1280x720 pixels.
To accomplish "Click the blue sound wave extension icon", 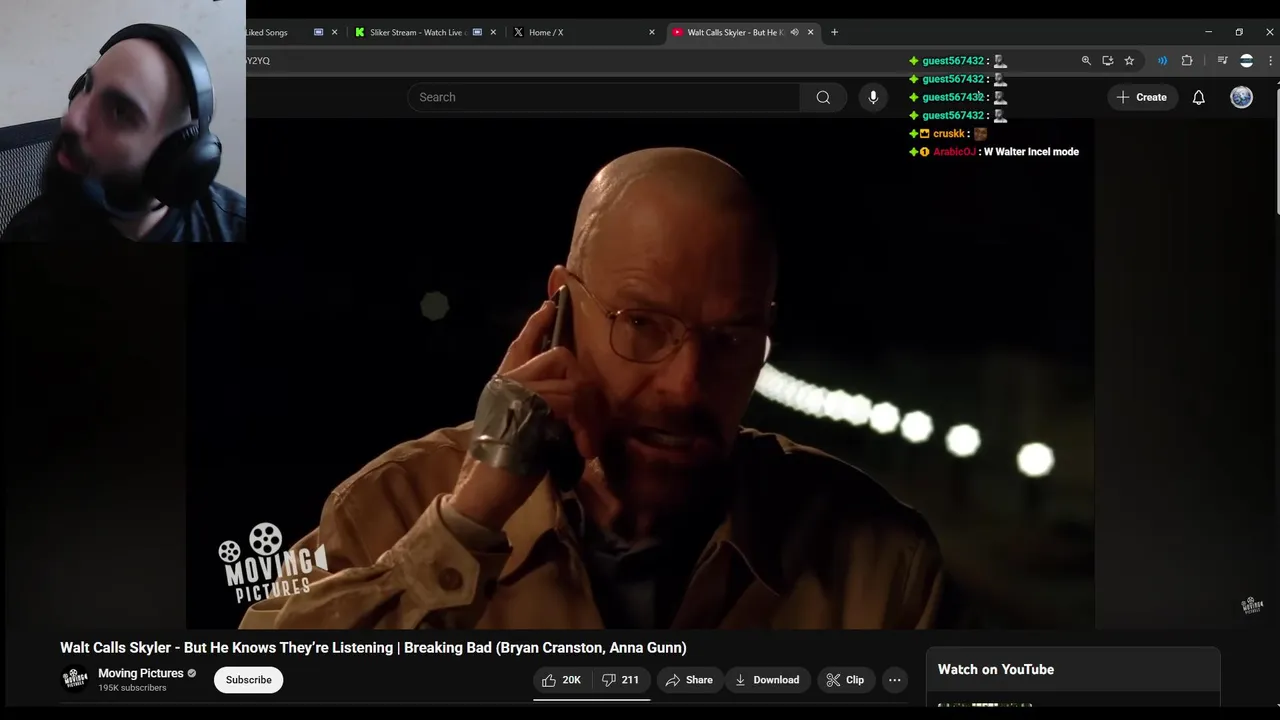I will (1162, 61).
